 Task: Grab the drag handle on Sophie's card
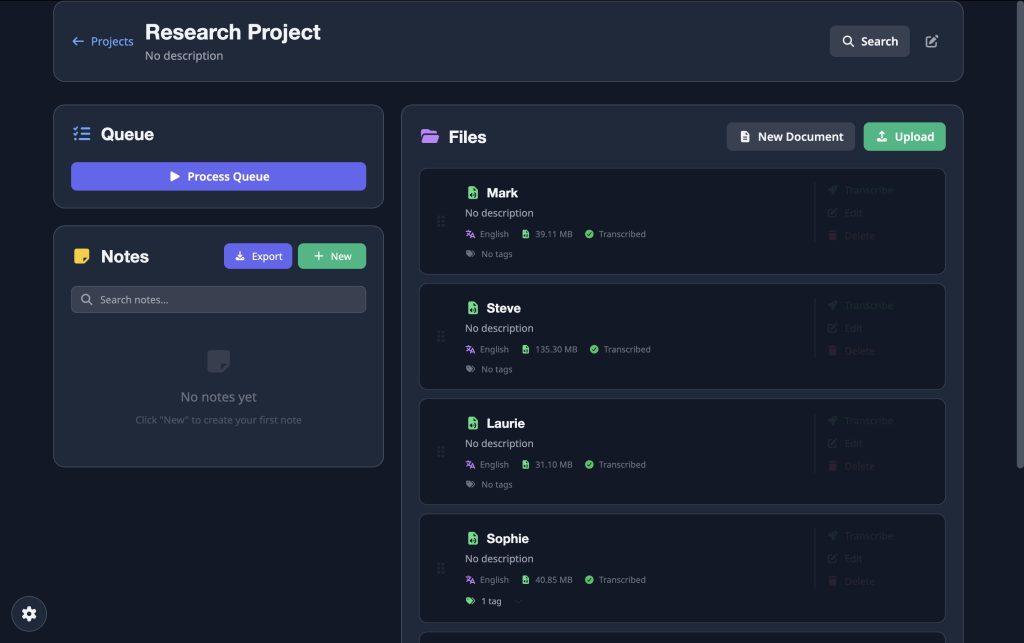(x=441, y=568)
